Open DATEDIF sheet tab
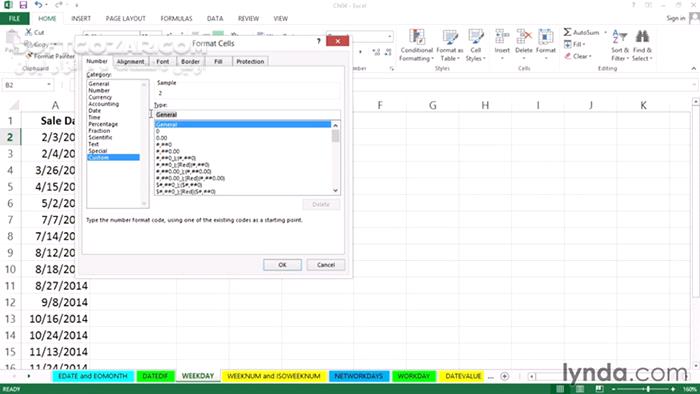700x394 pixels. (155, 376)
